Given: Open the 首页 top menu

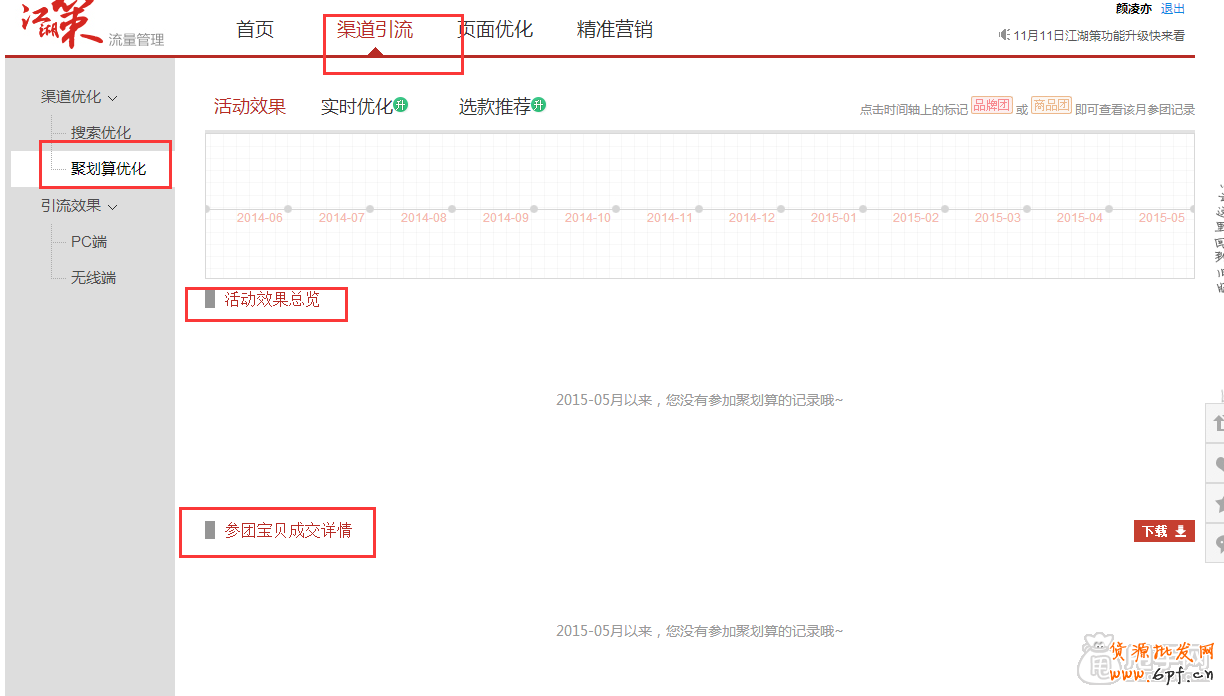Looking at the screenshot, I should [x=255, y=30].
